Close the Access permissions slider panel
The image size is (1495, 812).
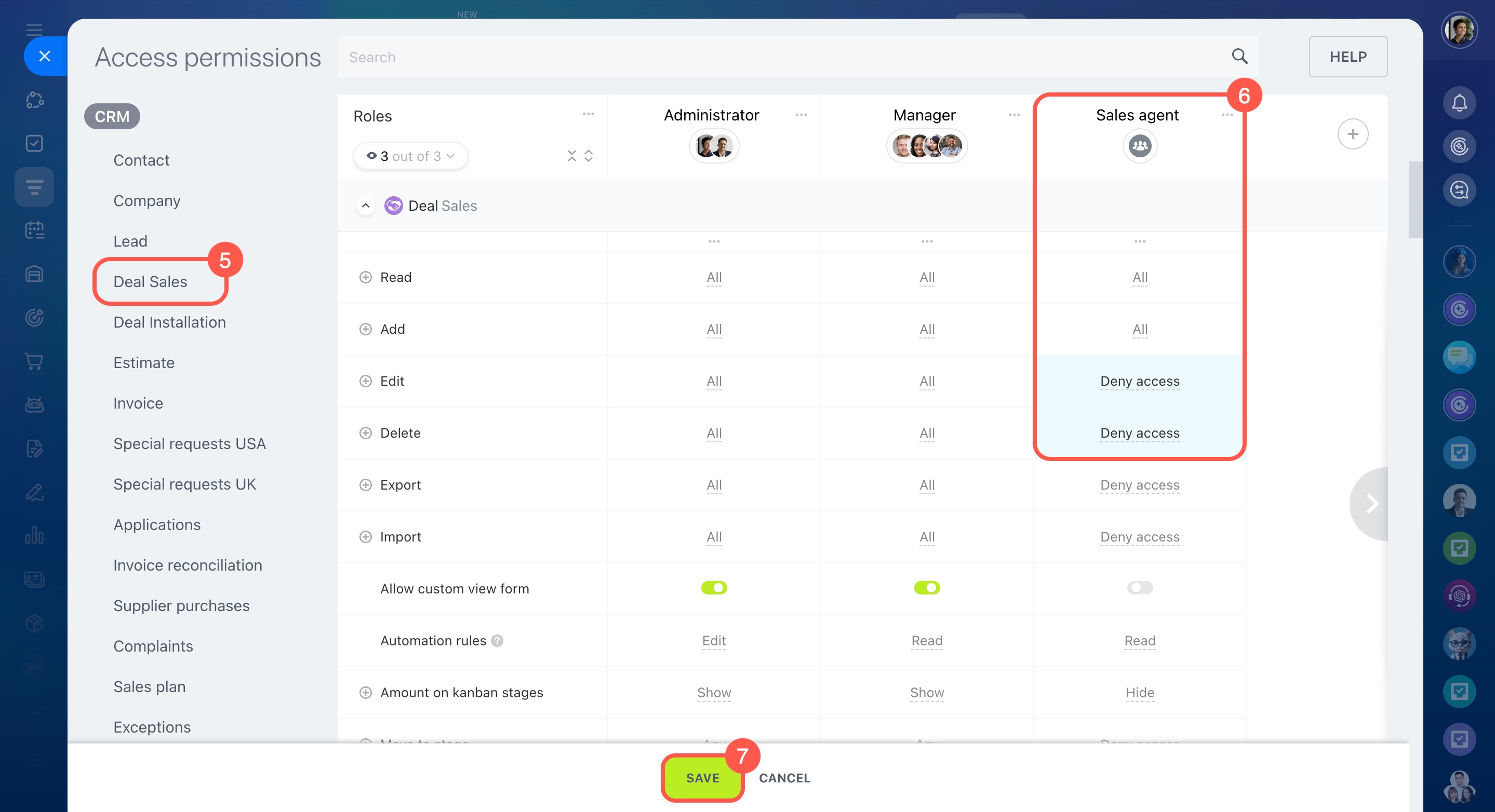click(x=45, y=56)
